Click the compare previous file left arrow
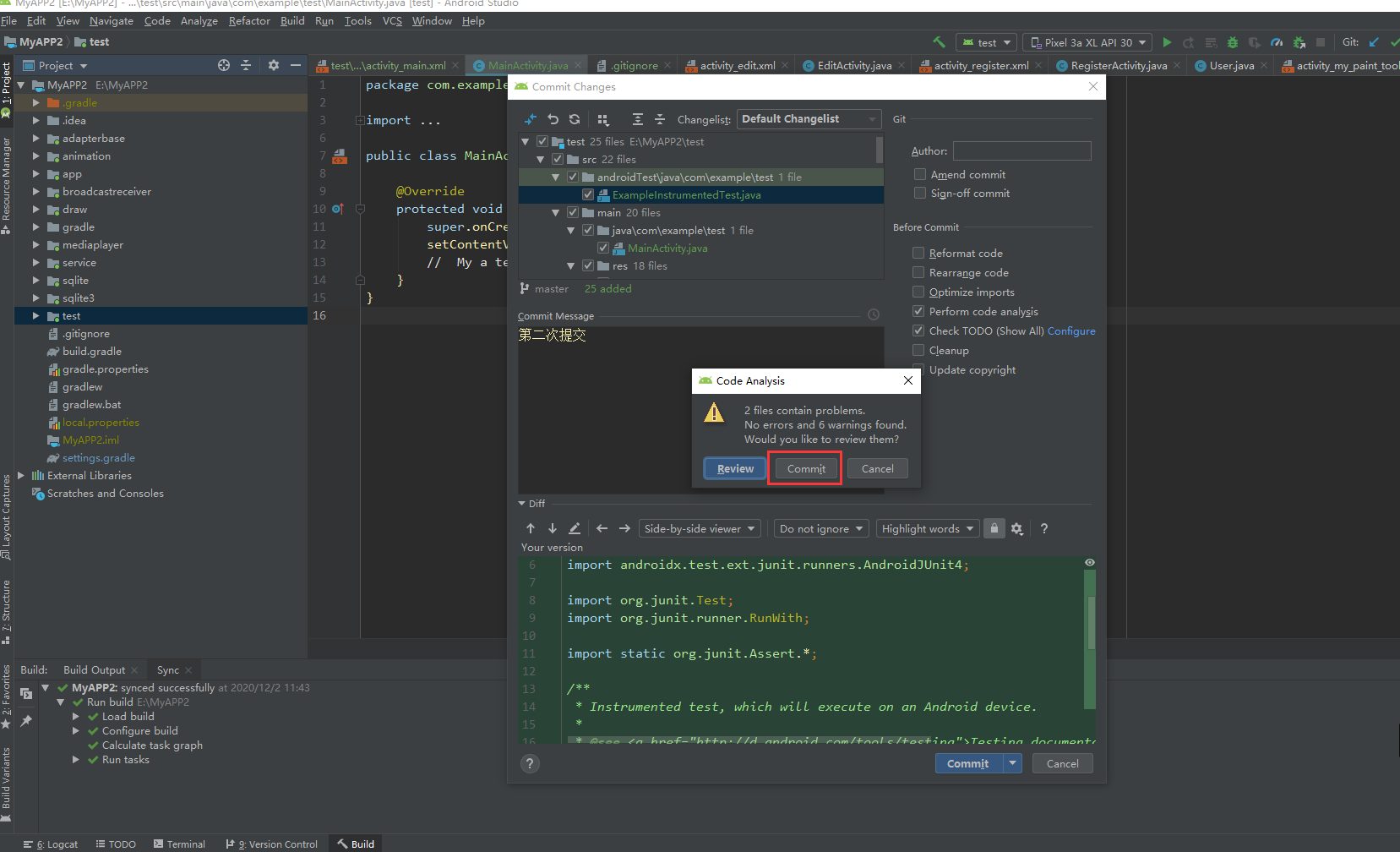This screenshot has width=1400, height=852. pos(602,528)
